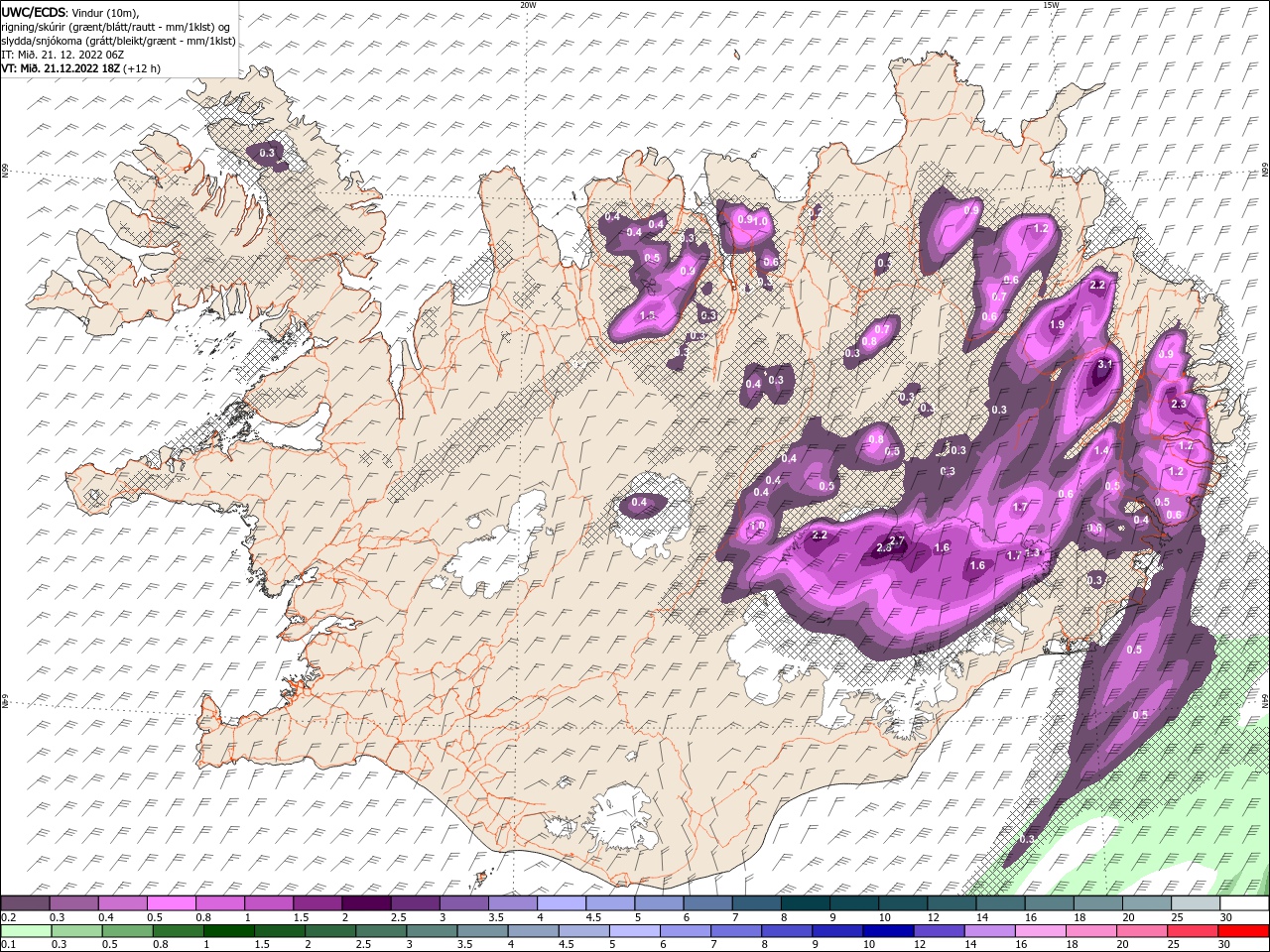
Task: Select the 0.5–0.8 green lower legend swatch
Action: 126,930
